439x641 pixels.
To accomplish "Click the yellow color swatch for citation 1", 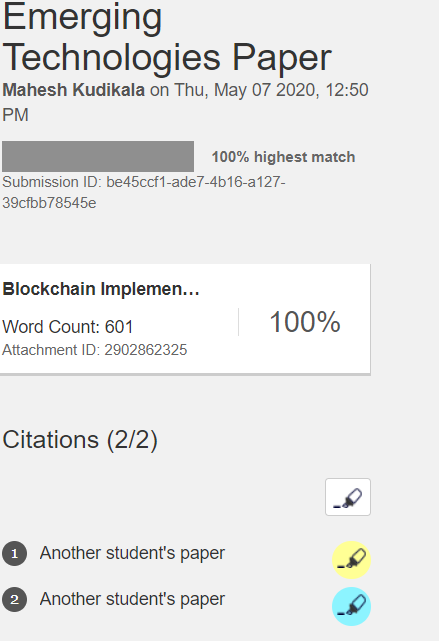I will (351, 560).
